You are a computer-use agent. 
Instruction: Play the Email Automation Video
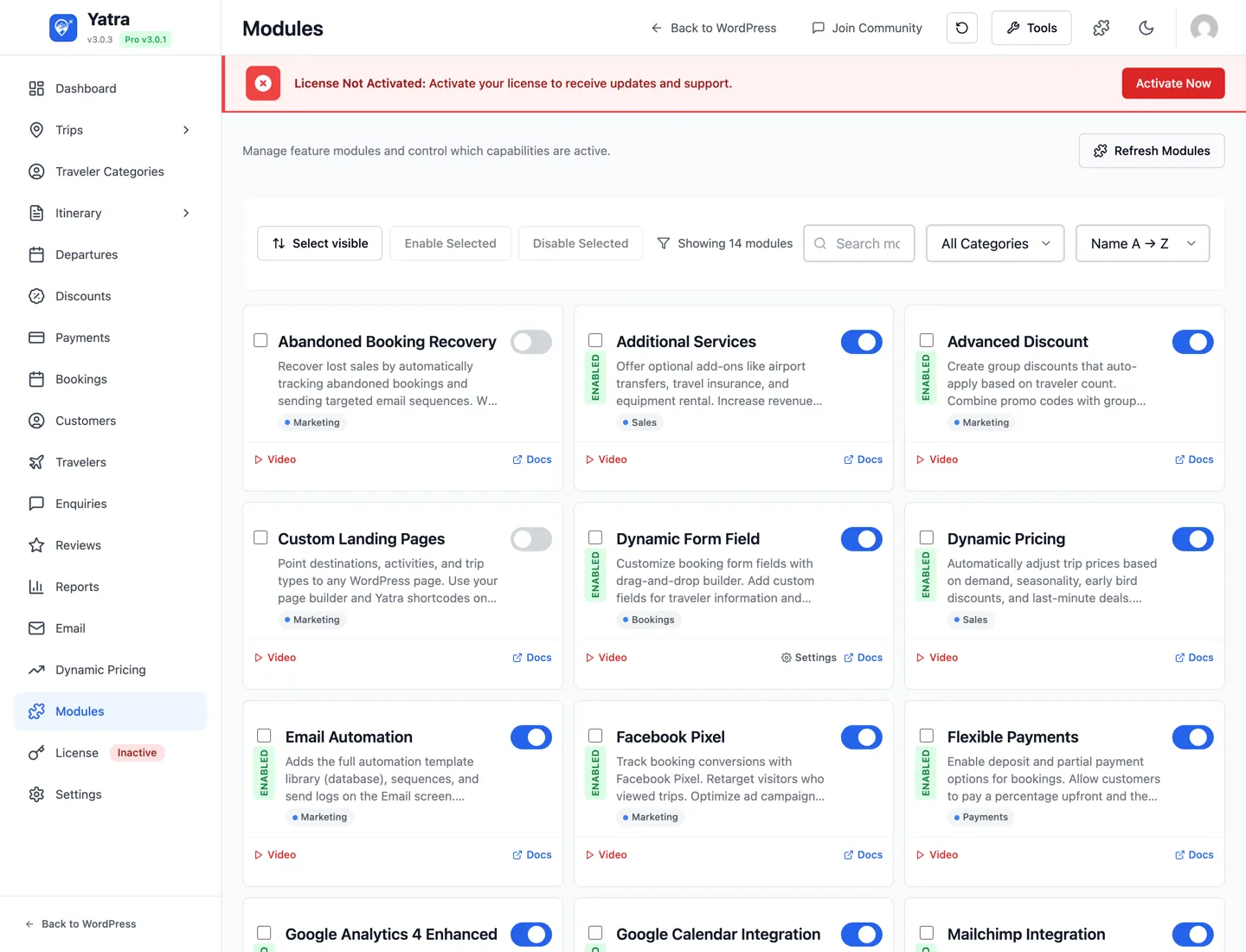(275, 855)
